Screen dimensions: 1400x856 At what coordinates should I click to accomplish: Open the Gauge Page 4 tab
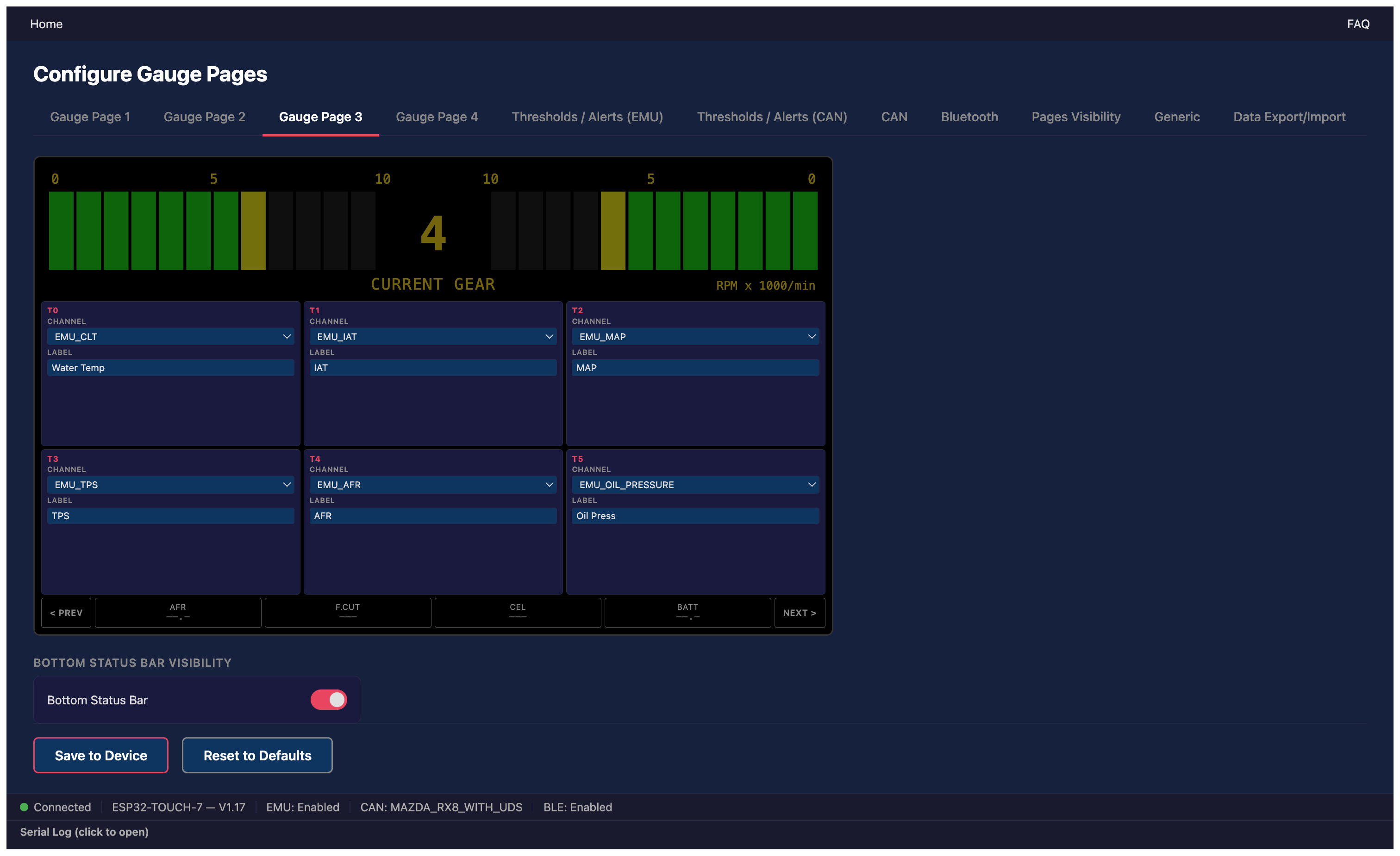point(437,117)
